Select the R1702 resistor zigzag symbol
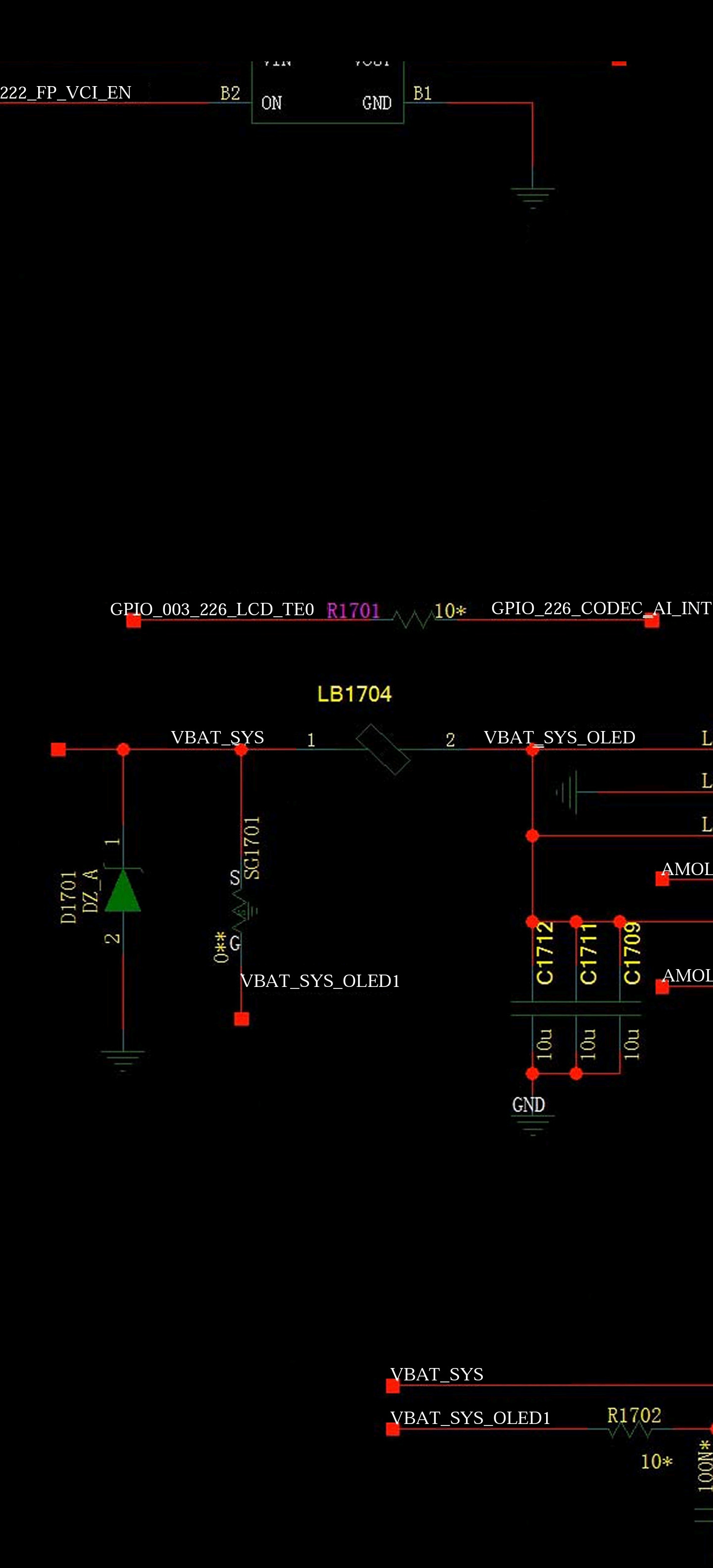Viewport: 713px width, 1568px height. (x=630, y=1428)
